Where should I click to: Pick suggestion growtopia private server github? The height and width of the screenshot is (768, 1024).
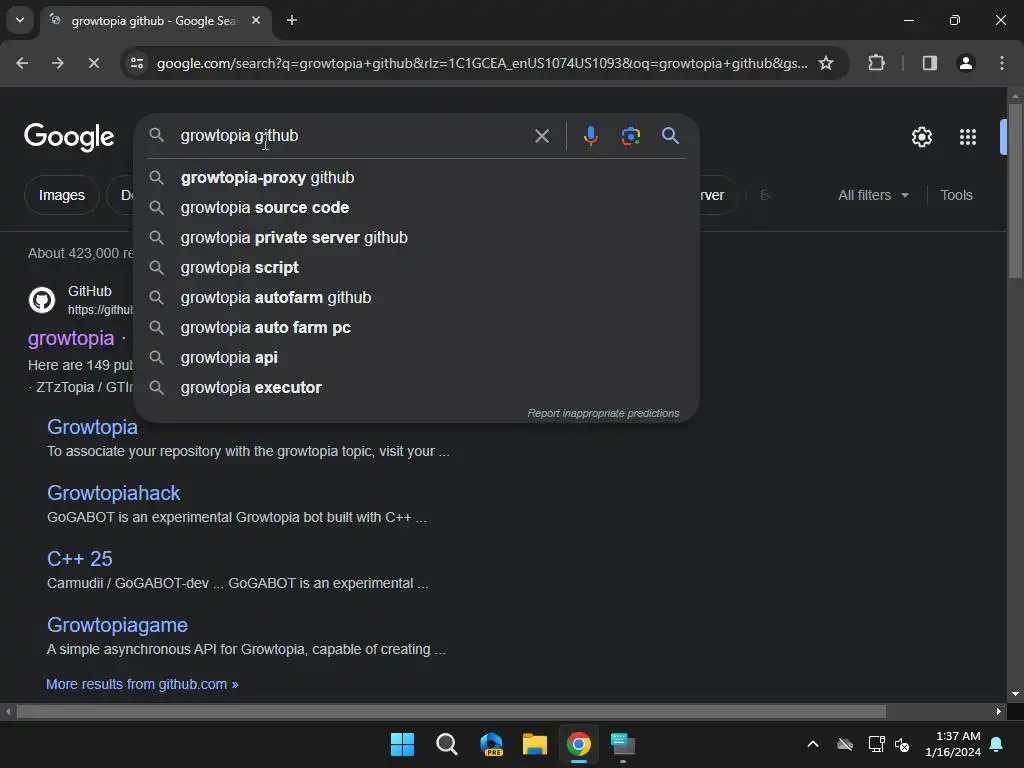416,238
